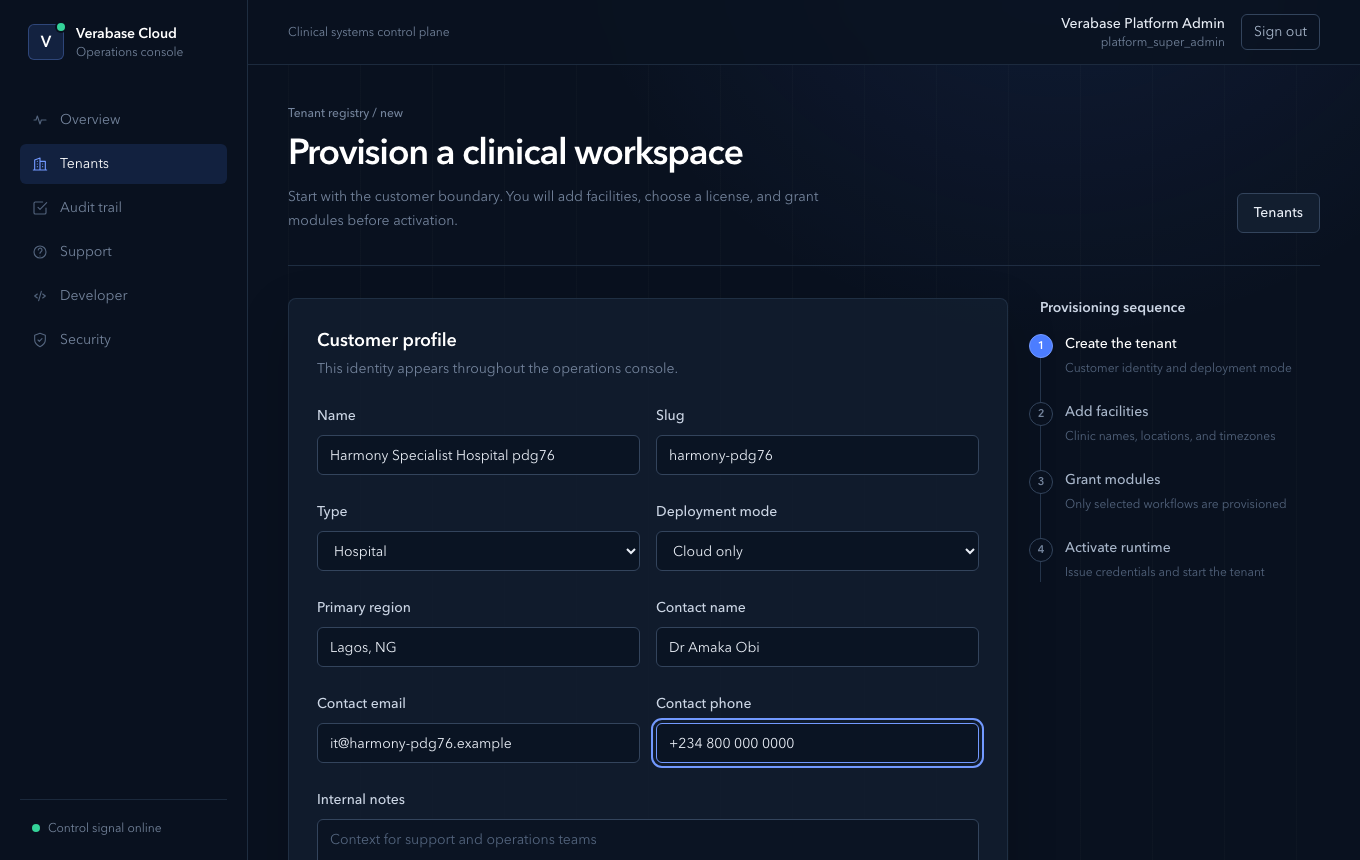Click the Overview pulse icon in sidebar
Image resolution: width=1360 pixels, height=860 pixels.
pyautogui.click(x=40, y=120)
